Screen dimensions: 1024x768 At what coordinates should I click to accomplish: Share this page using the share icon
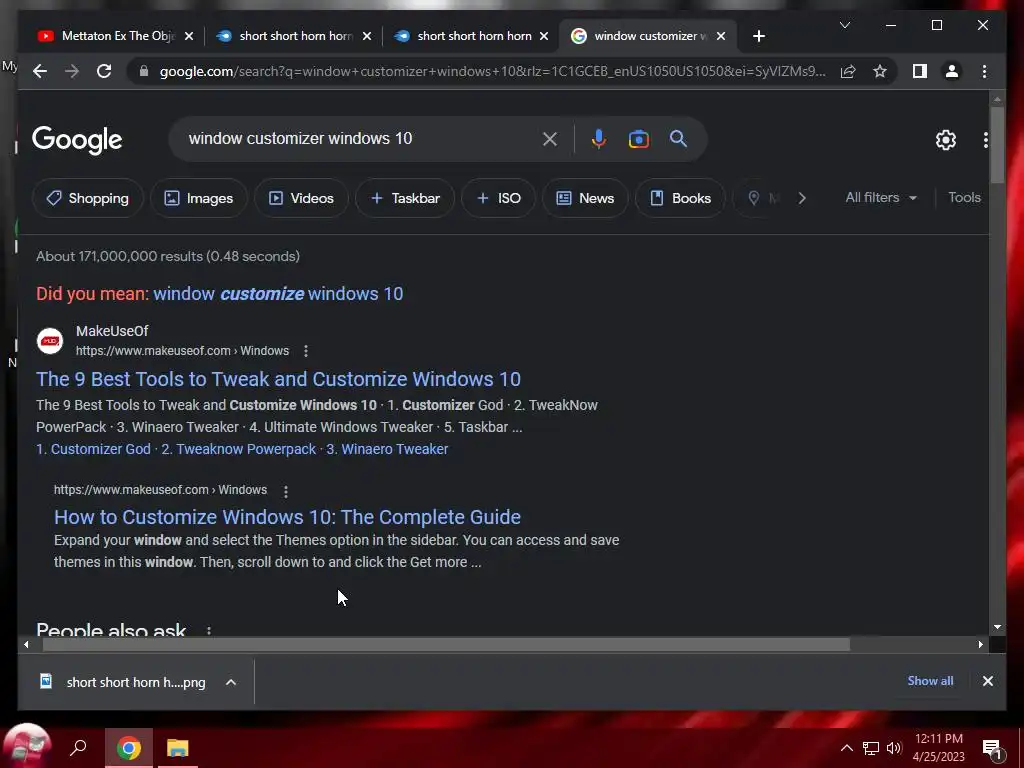(x=848, y=71)
